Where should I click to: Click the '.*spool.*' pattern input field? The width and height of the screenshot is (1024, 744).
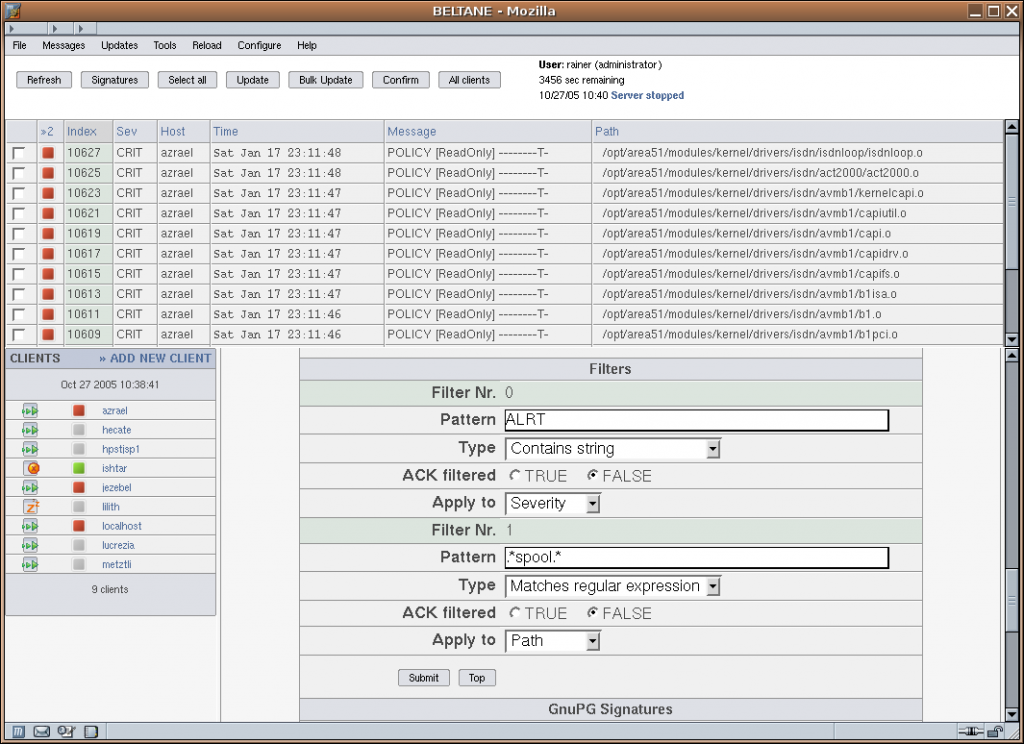tap(696, 557)
